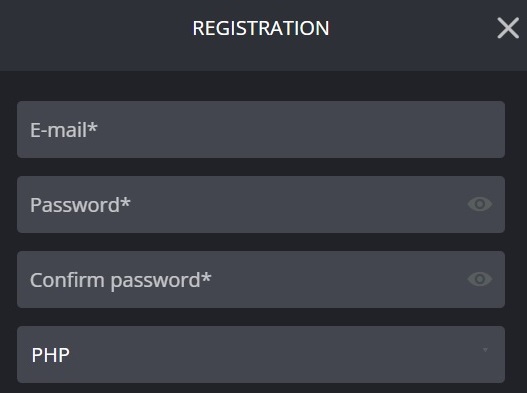
Task: Click the PHP currency value text
Action: pos(50,355)
